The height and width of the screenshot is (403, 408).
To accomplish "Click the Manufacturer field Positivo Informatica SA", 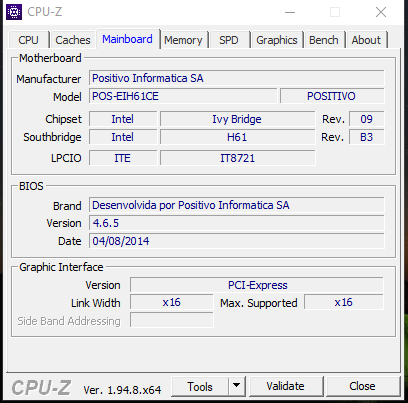I will tap(237, 78).
